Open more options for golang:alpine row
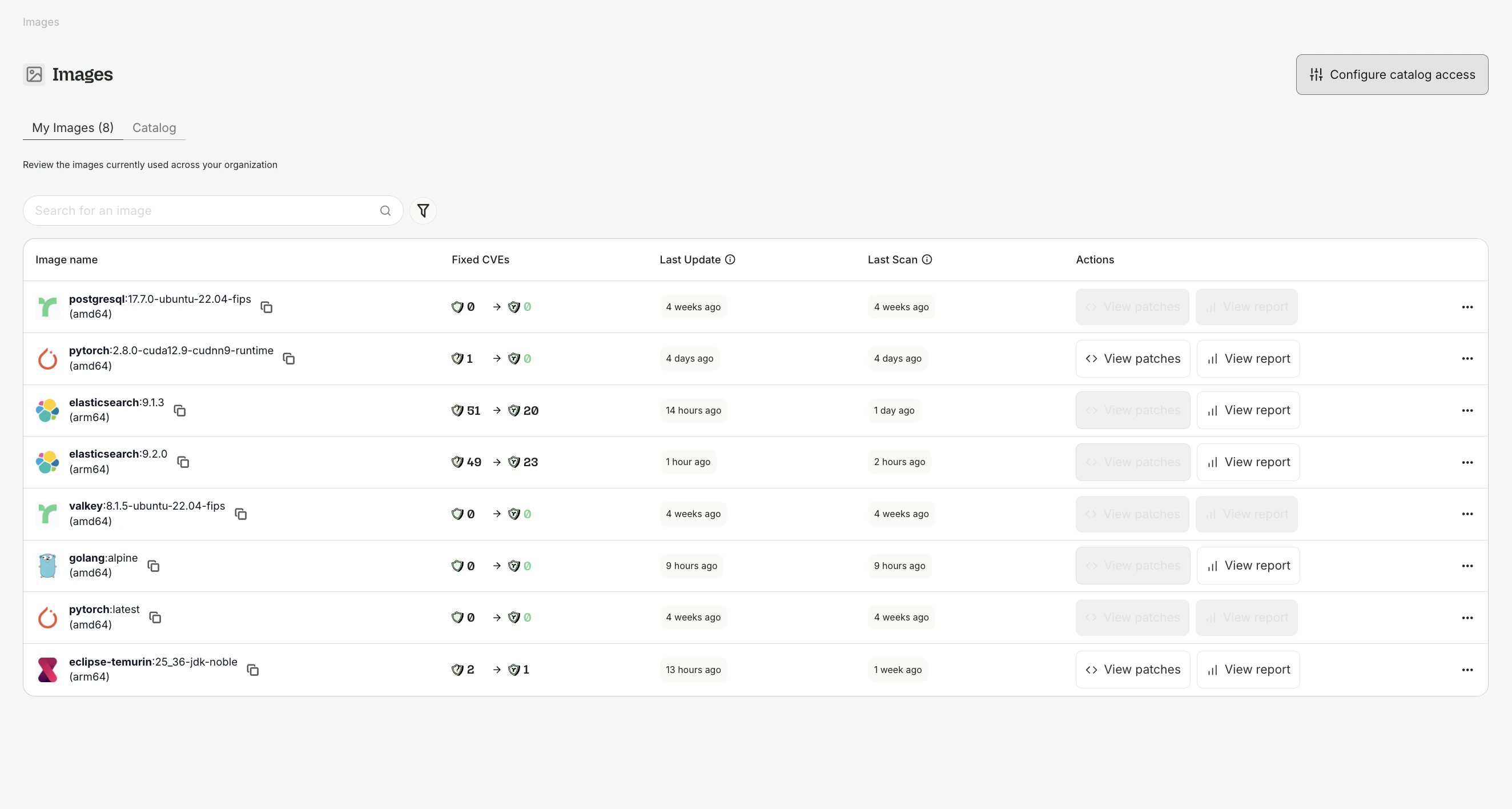This screenshot has width=1512, height=809. [x=1467, y=566]
